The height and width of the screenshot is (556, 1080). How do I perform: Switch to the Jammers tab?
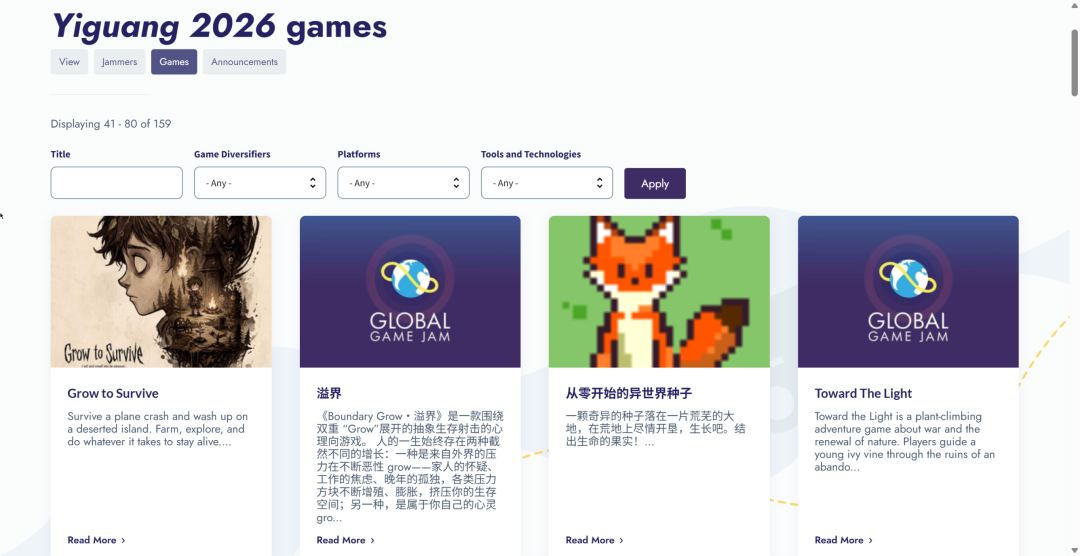(x=119, y=62)
